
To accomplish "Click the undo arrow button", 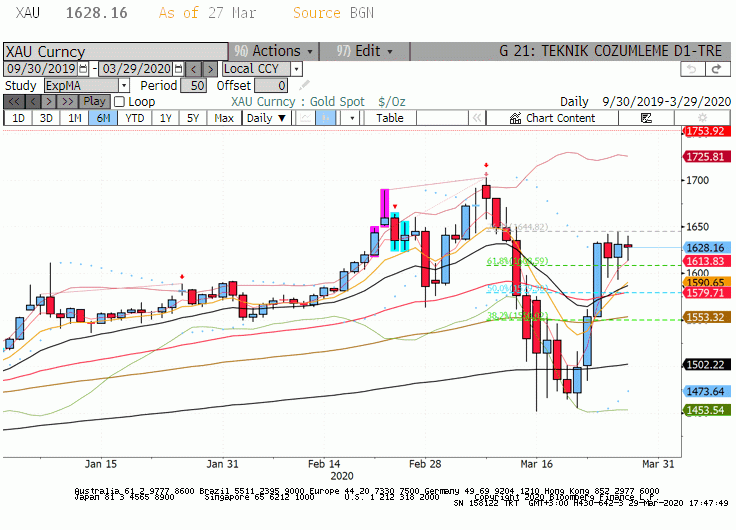I will (692, 69).
